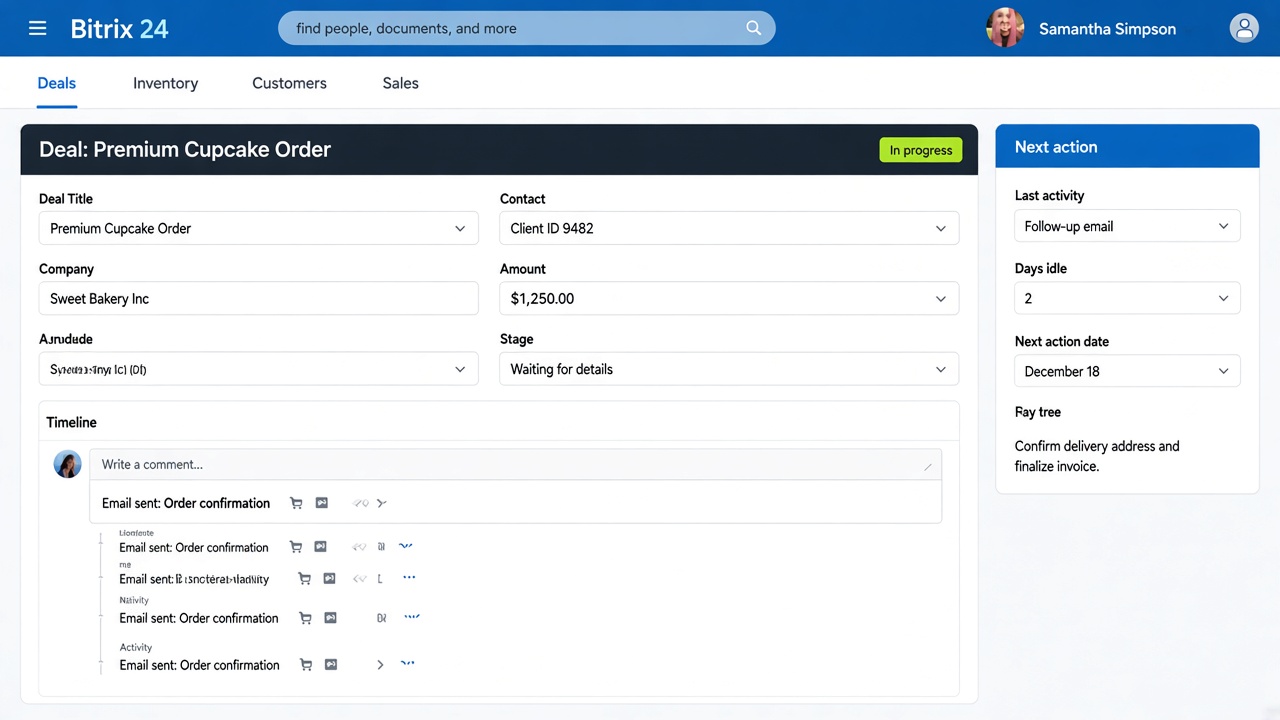Click the Timeline section heading
Image resolution: width=1280 pixels, height=720 pixels.
[x=71, y=422]
